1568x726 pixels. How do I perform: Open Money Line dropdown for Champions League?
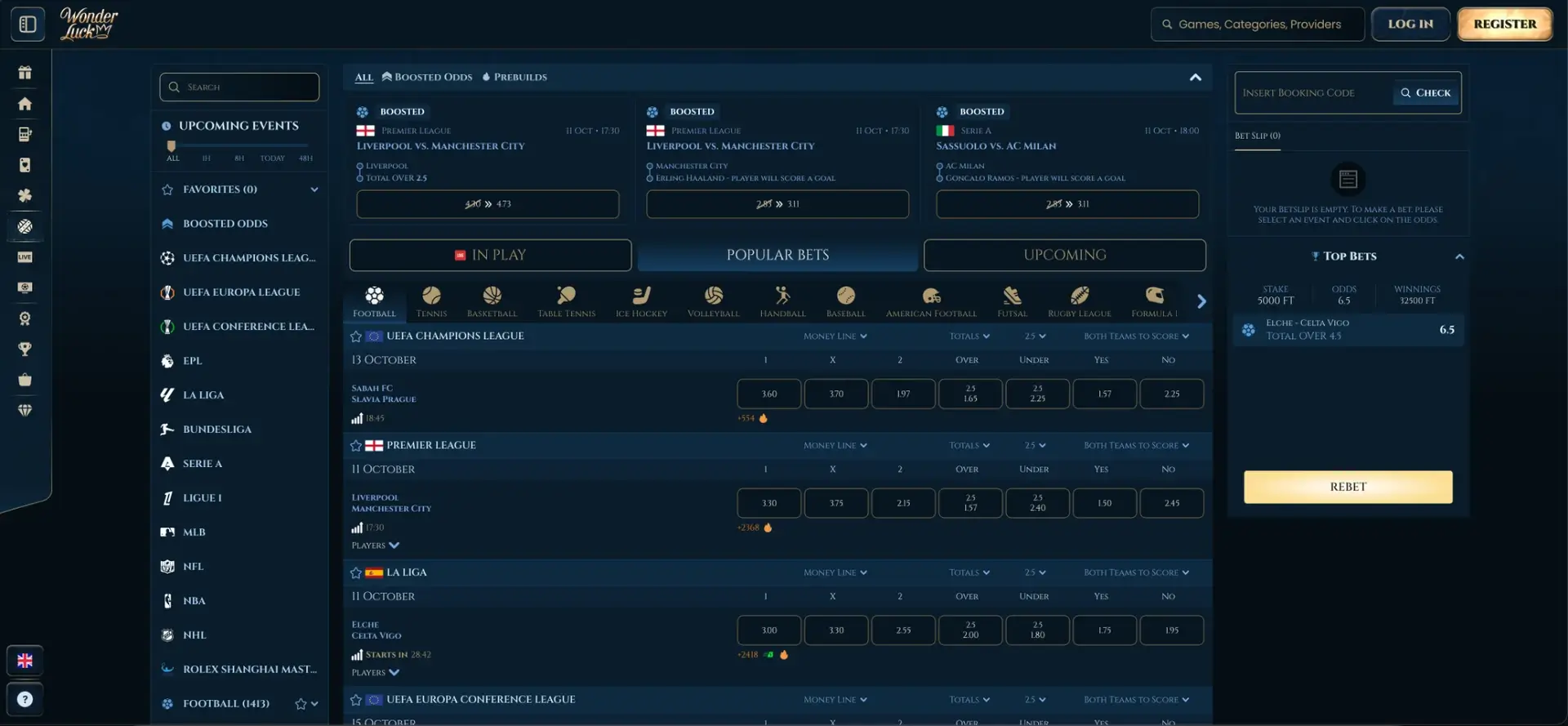(x=835, y=336)
